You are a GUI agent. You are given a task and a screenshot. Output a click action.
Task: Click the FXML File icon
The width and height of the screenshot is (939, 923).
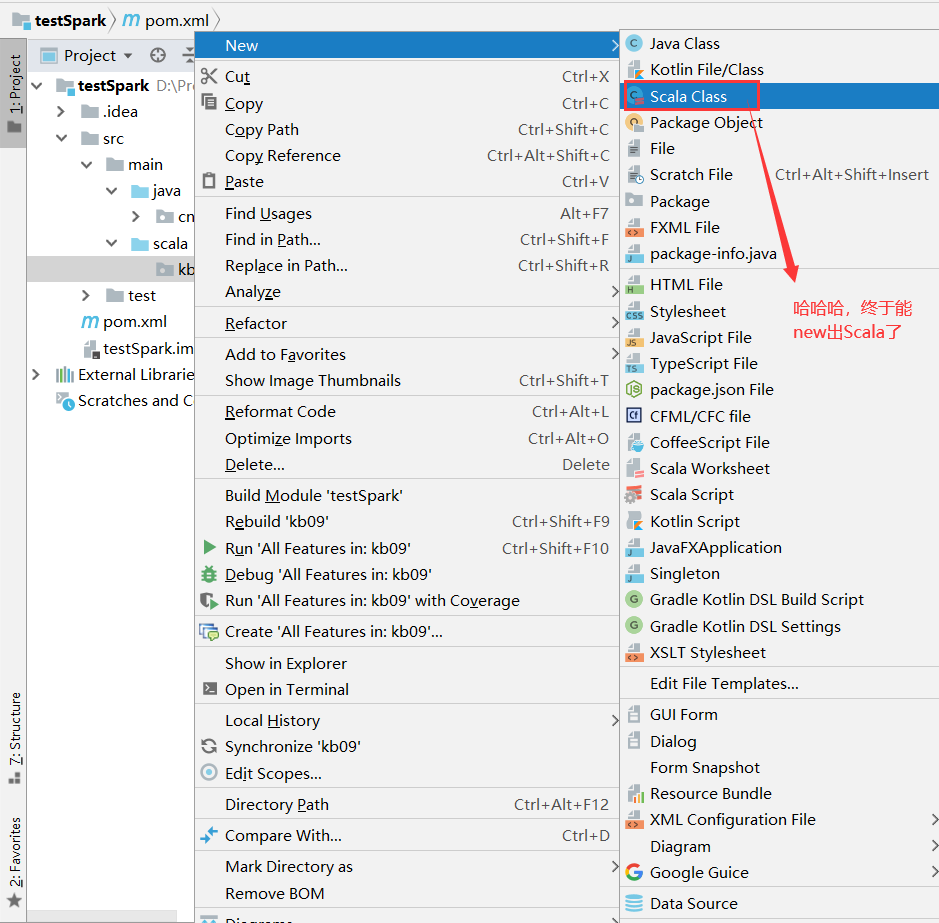click(x=634, y=228)
